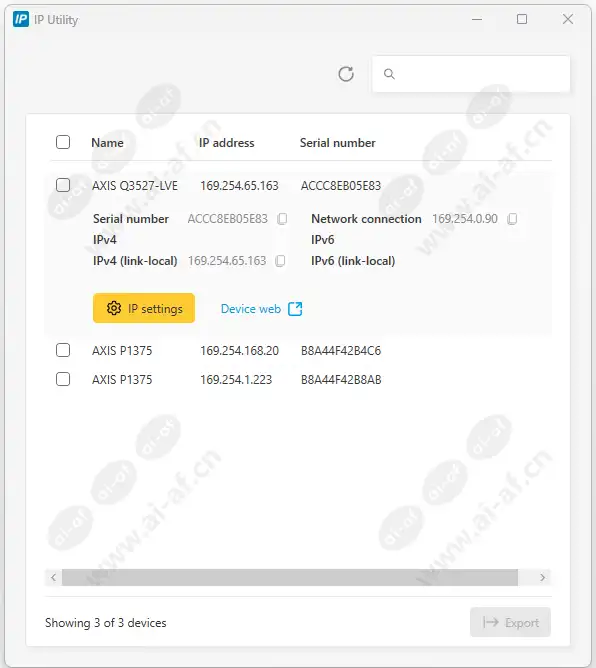596x668 pixels.
Task: Open the Device web link
Action: [261, 309]
